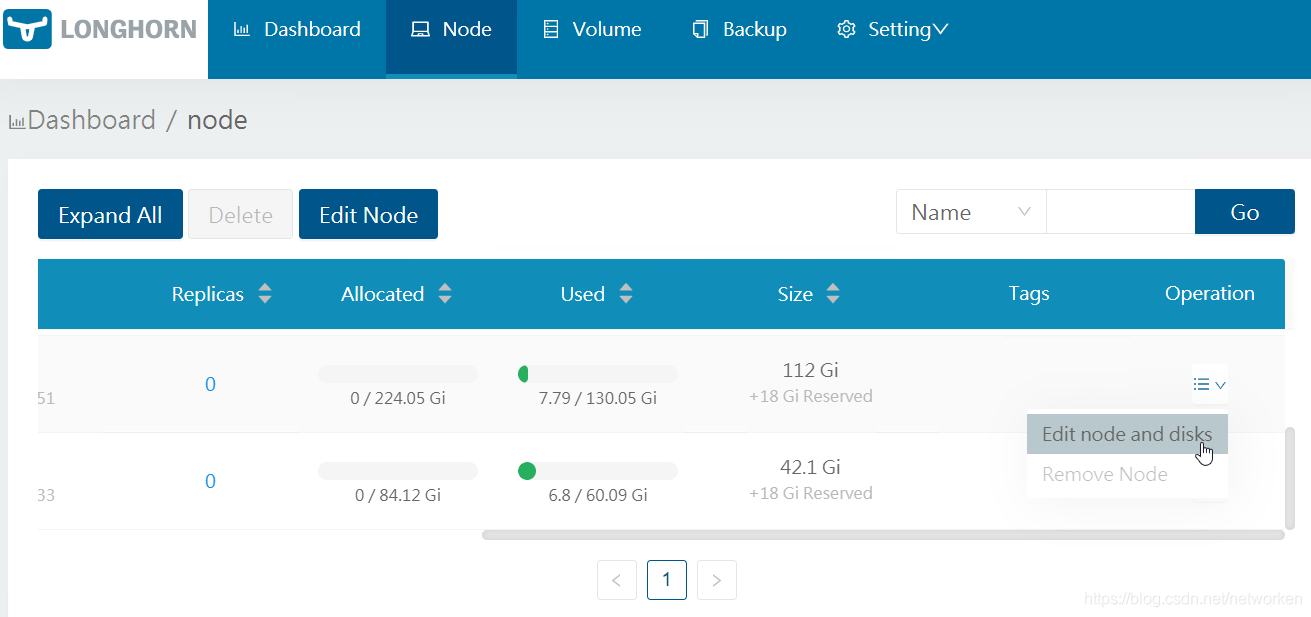This screenshot has height=617, width=1311.
Task: Click the Replicas sort arrows icon
Action: tap(265, 294)
